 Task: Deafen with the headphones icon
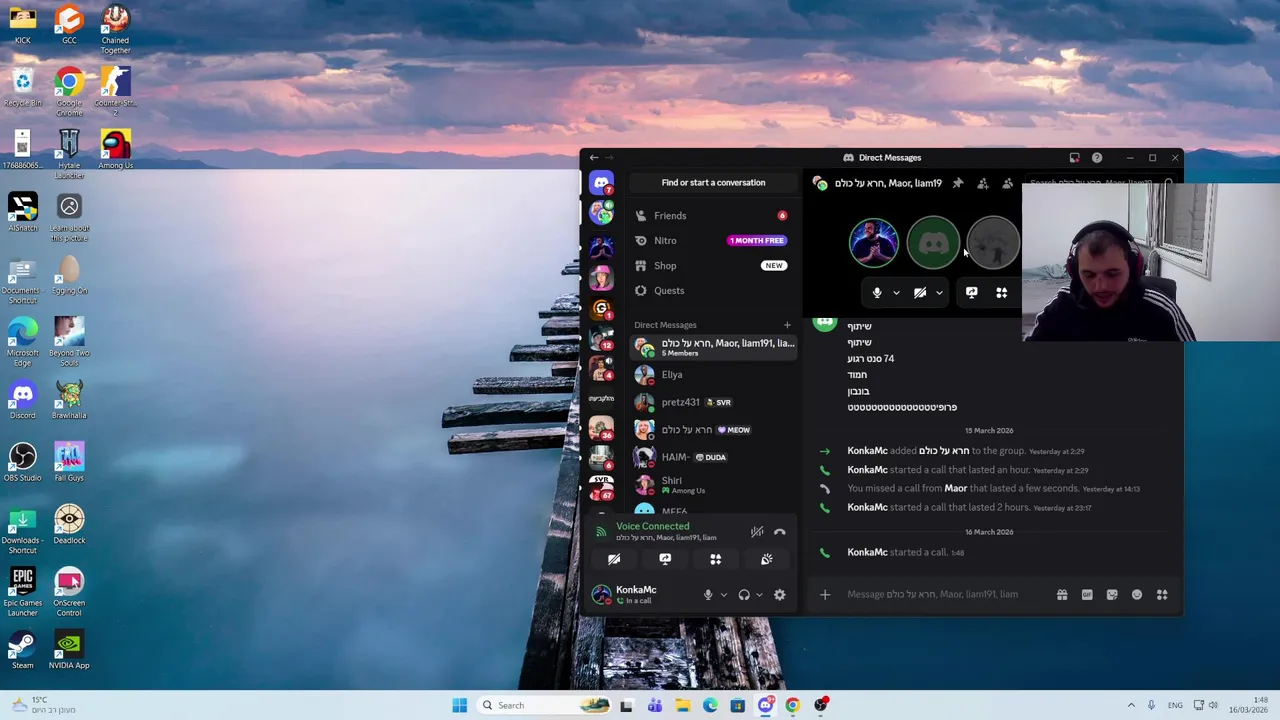coord(744,595)
